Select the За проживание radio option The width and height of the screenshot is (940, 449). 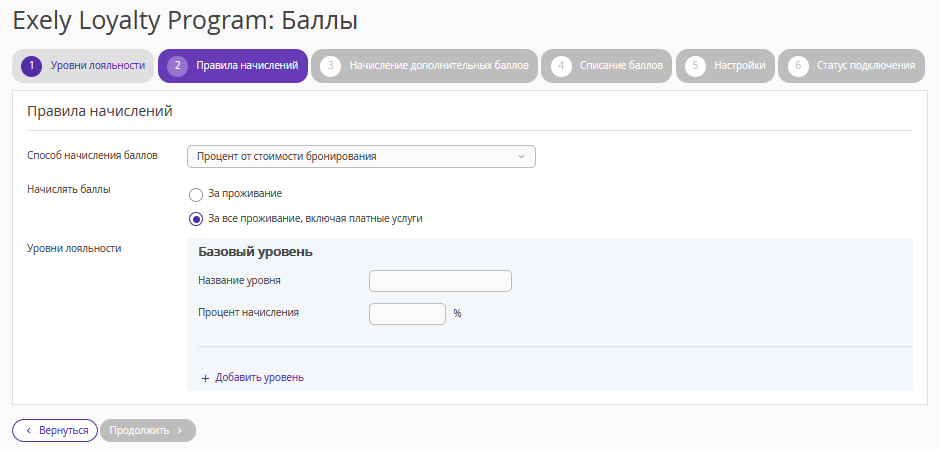[x=195, y=195]
